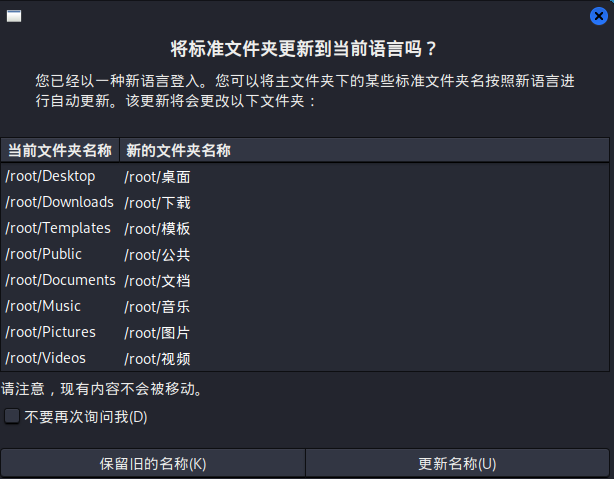
Task: Close the dialog with the X button
Action: (x=599, y=15)
